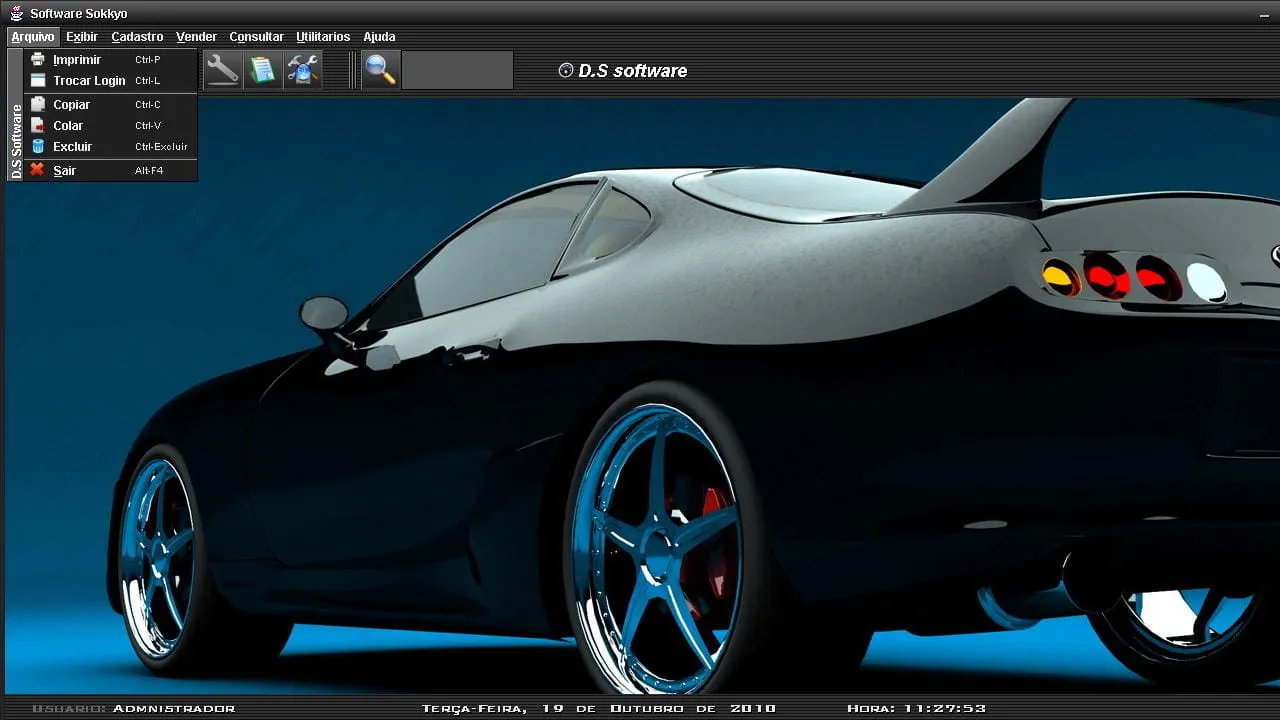The width and height of the screenshot is (1280, 720).
Task: Open the Consultar menu
Action: point(256,37)
